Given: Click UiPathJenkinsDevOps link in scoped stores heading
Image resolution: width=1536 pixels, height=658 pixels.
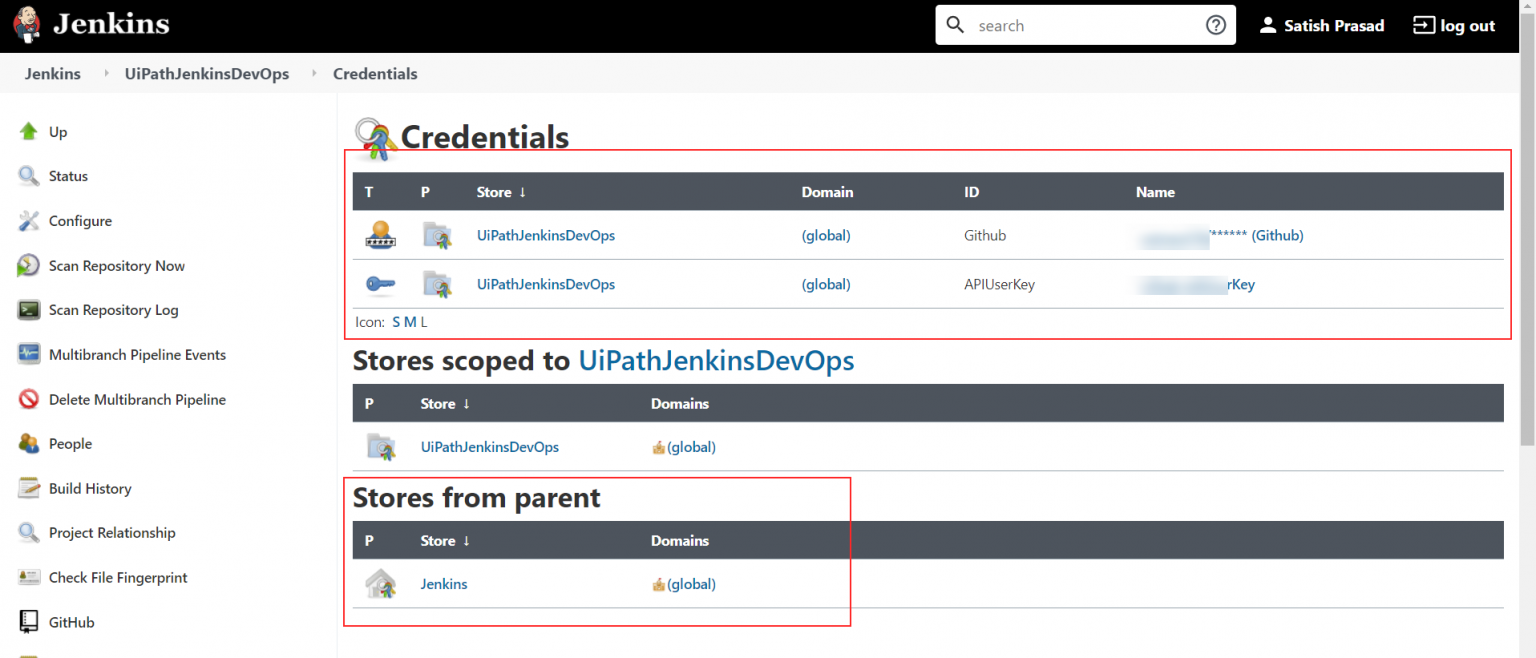Looking at the screenshot, I should click(717, 360).
